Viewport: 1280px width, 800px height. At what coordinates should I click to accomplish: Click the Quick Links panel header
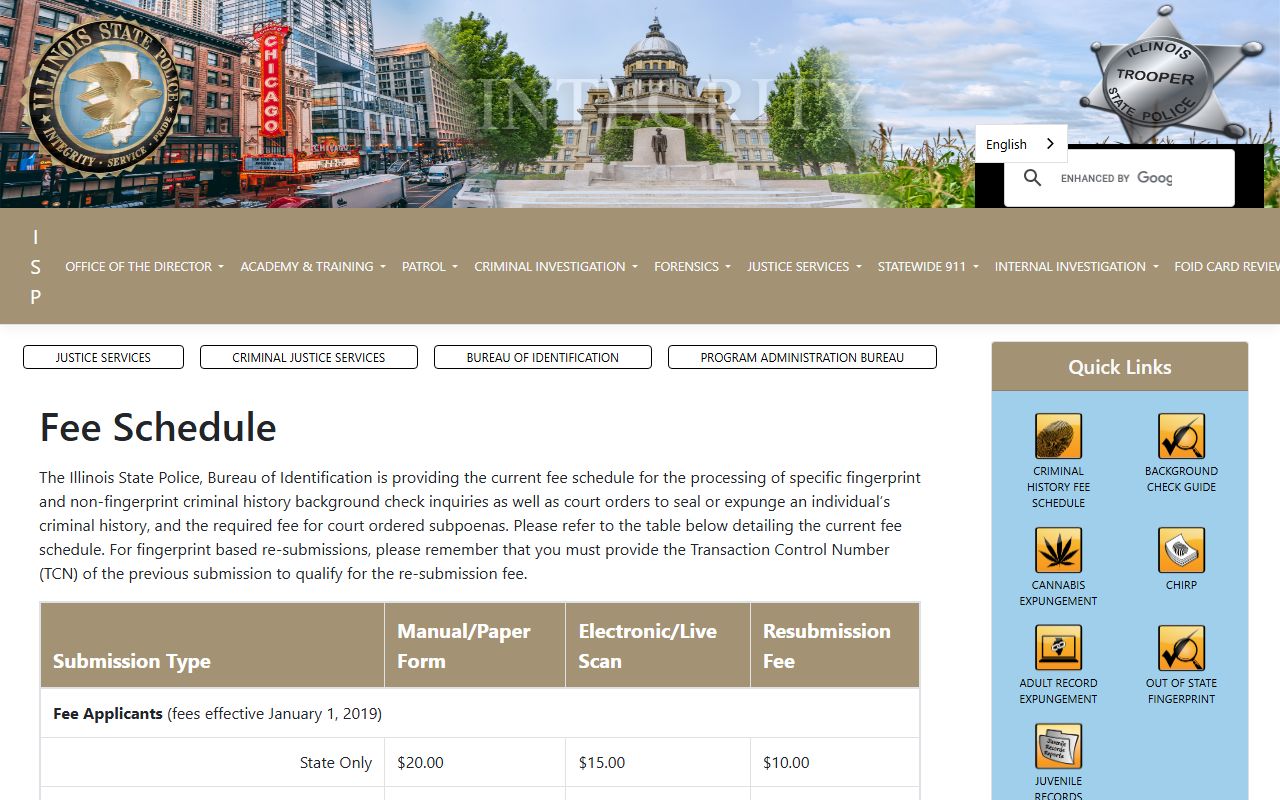[1120, 367]
